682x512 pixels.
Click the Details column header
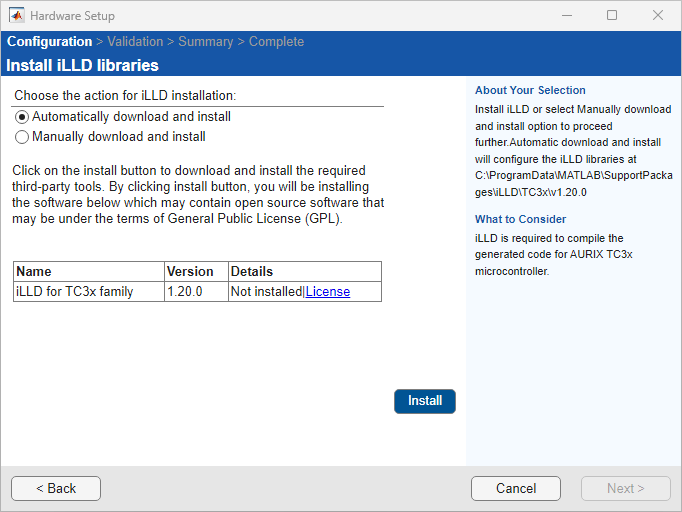(305, 271)
